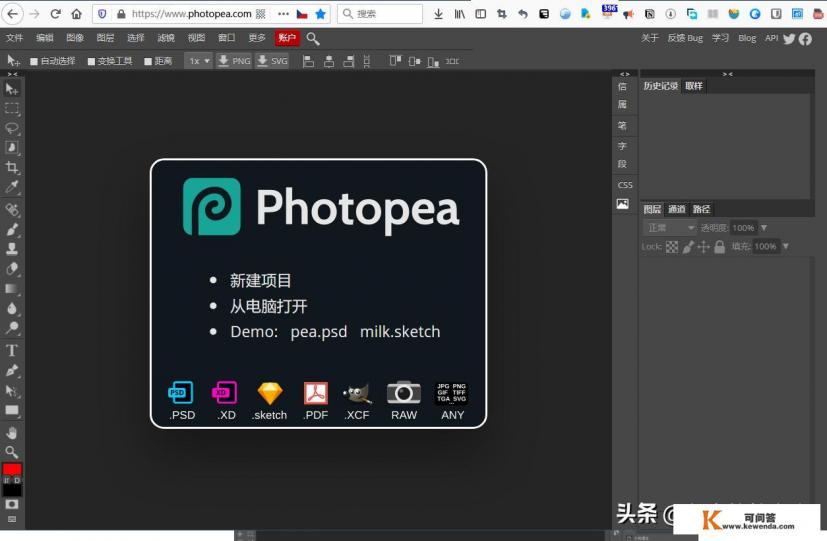Toggle lock all padlock icon
This screenshot has height=541, width=827.
[719, 247]
